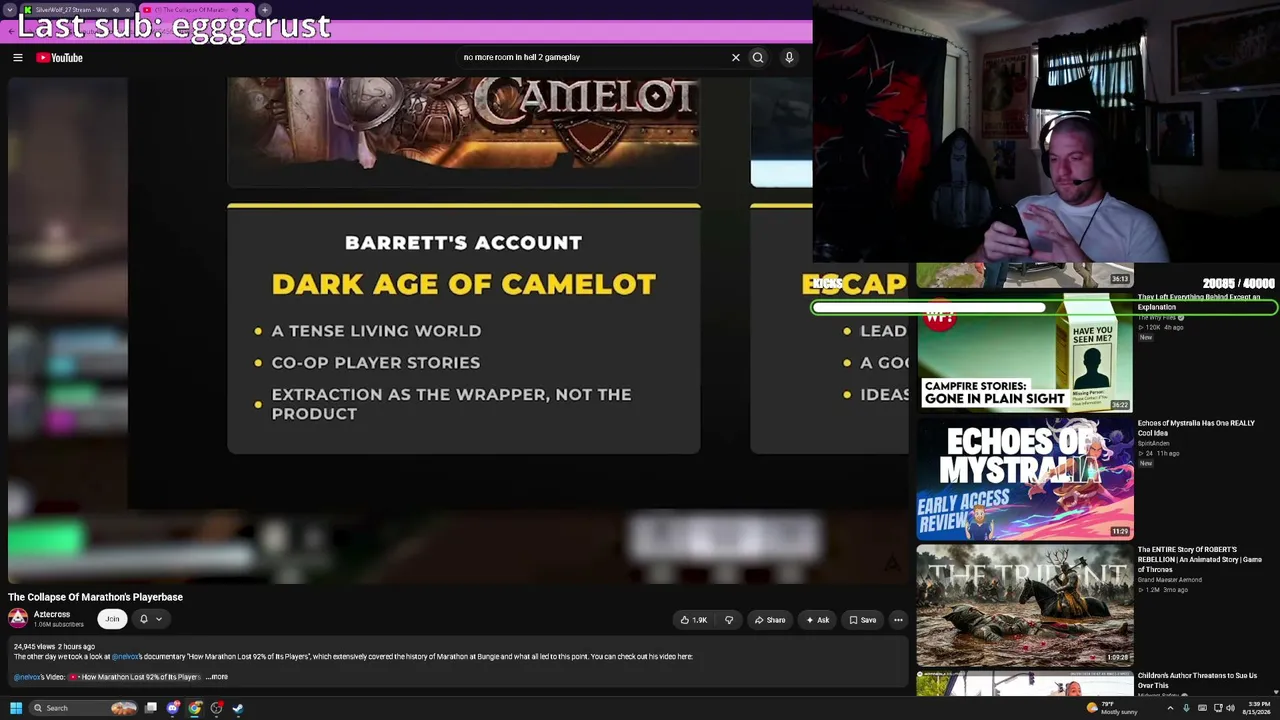The width and height of the screenshot is (1280, 720).
Task: Open more actions three-dot menu
Action: pos(898,620)
